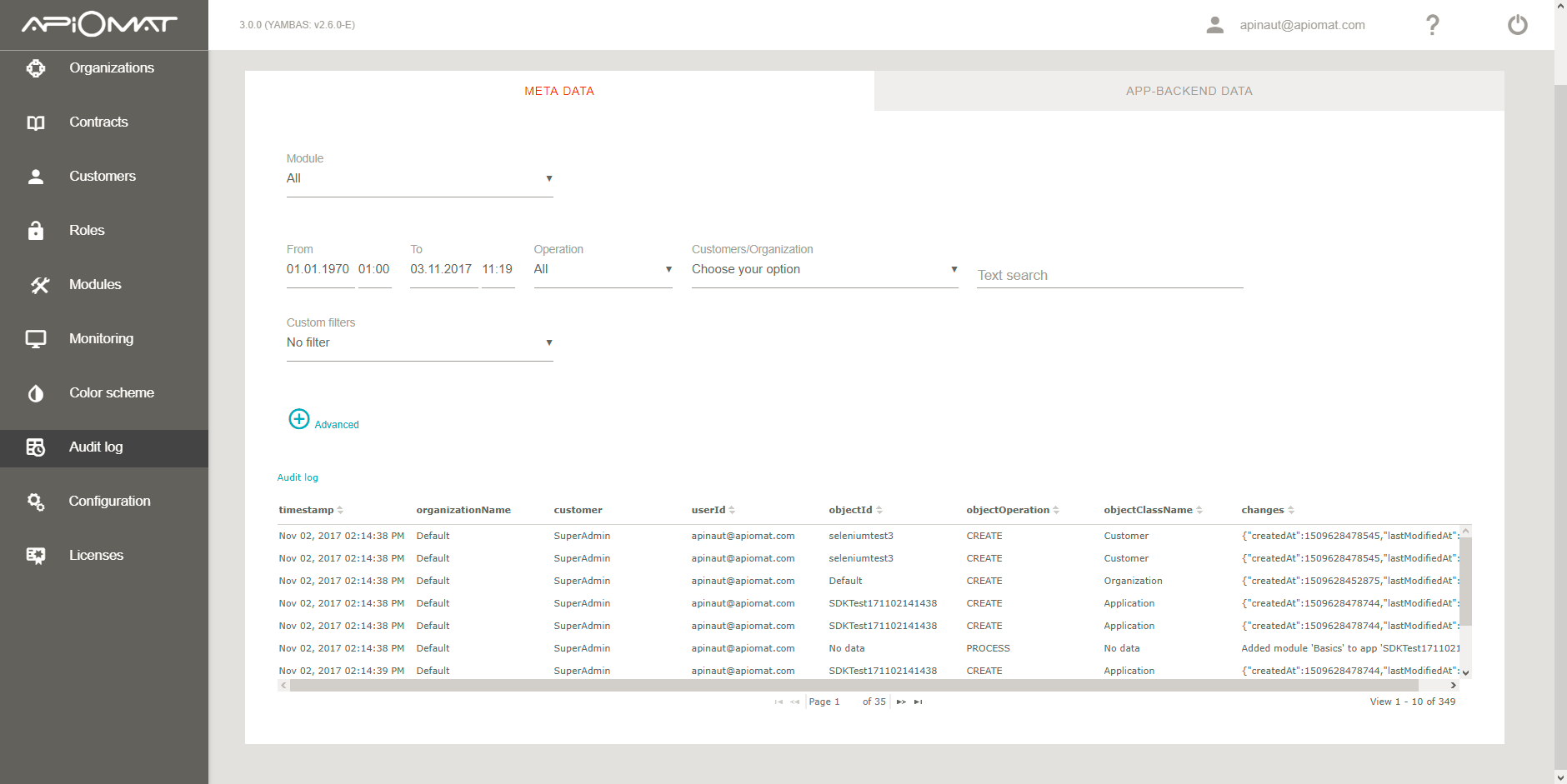Go to next page of audit log

[x=901, y=702]
